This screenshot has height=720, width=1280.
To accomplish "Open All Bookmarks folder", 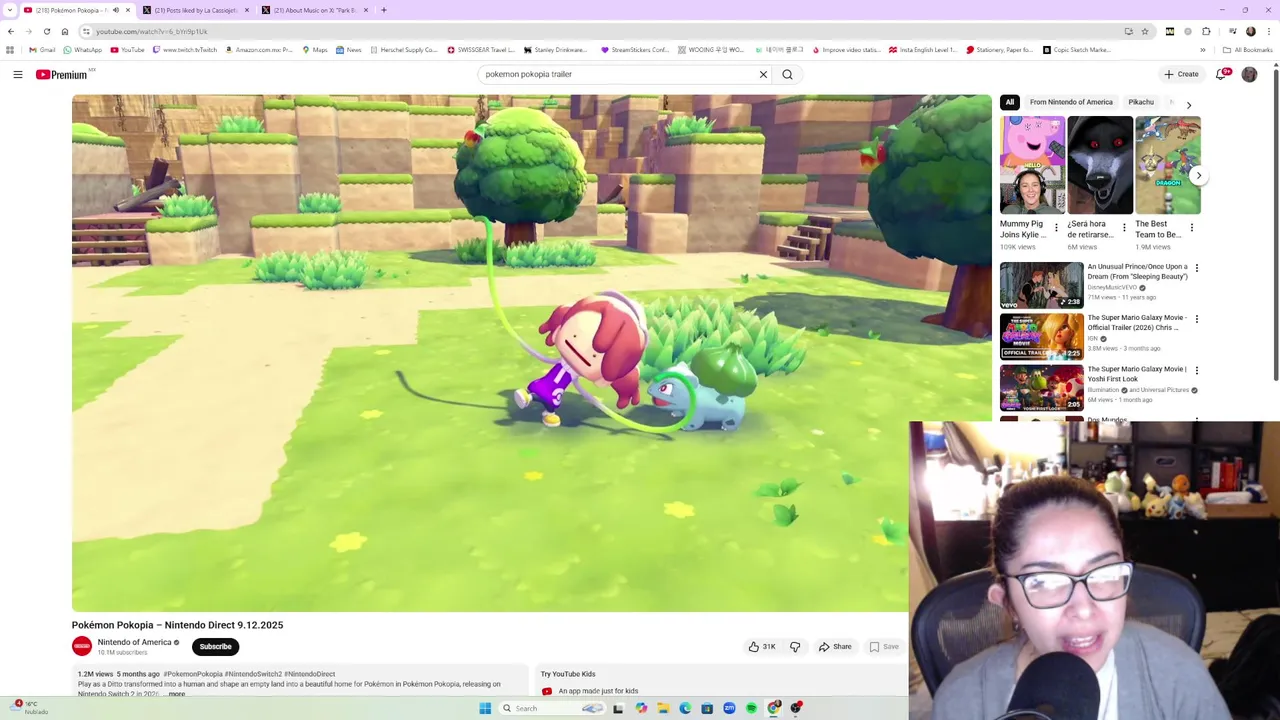I will (1247, 50).
